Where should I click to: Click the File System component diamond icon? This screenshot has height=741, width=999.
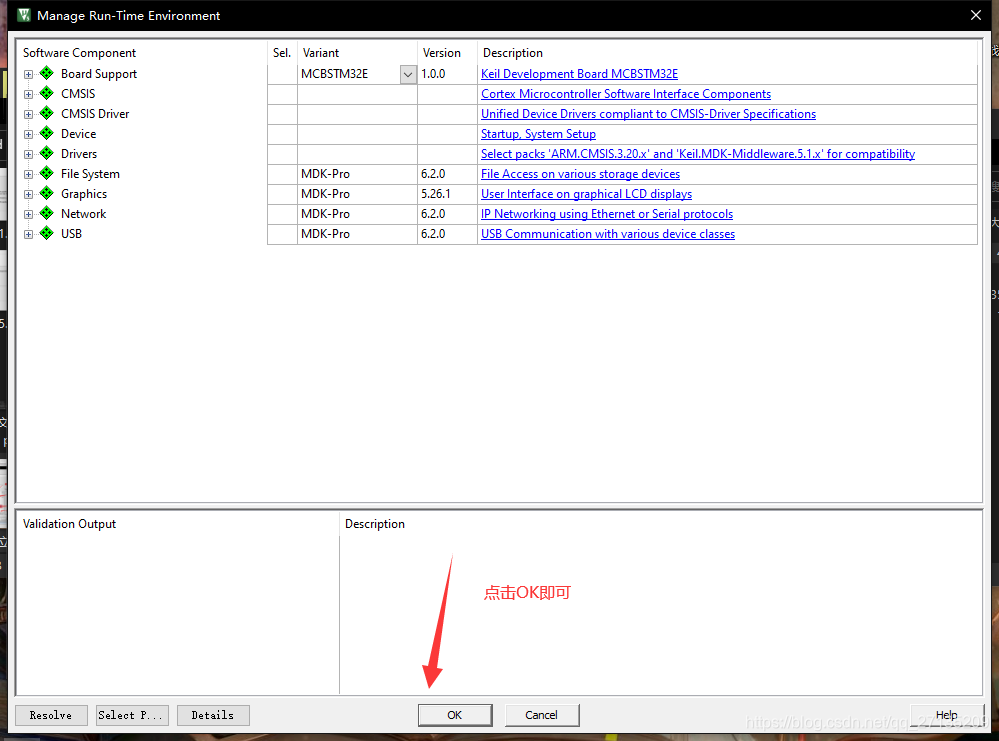[47, 173]
